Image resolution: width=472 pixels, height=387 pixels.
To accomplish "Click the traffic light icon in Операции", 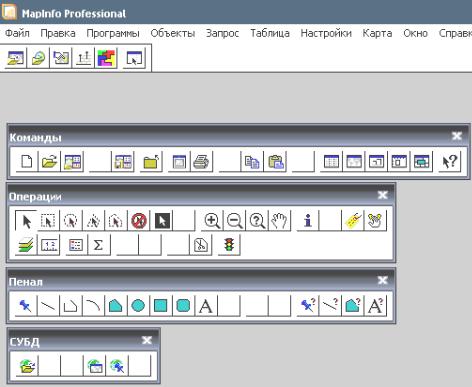I will pyautogui.click(x=229, y=245).
